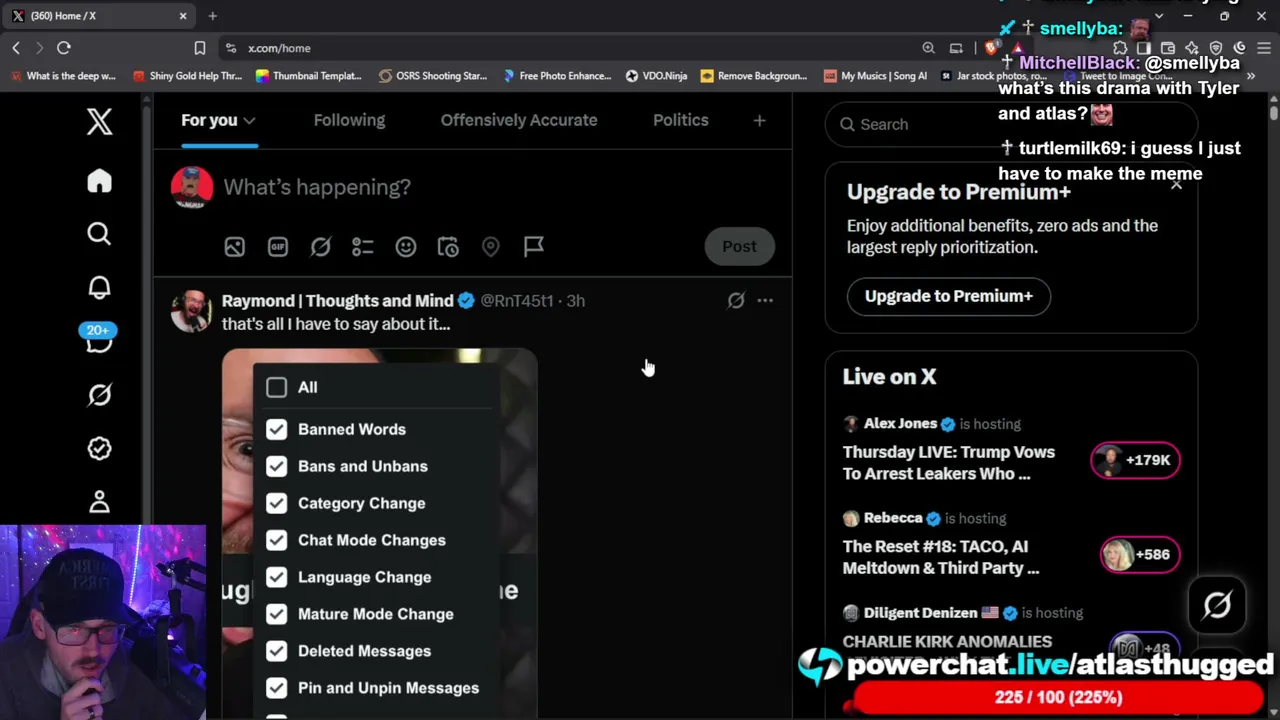Switch to Offensively Accurate tab
Image resolution: width=1280 pixels, height=720 pixels.
[x=519, y=120]
